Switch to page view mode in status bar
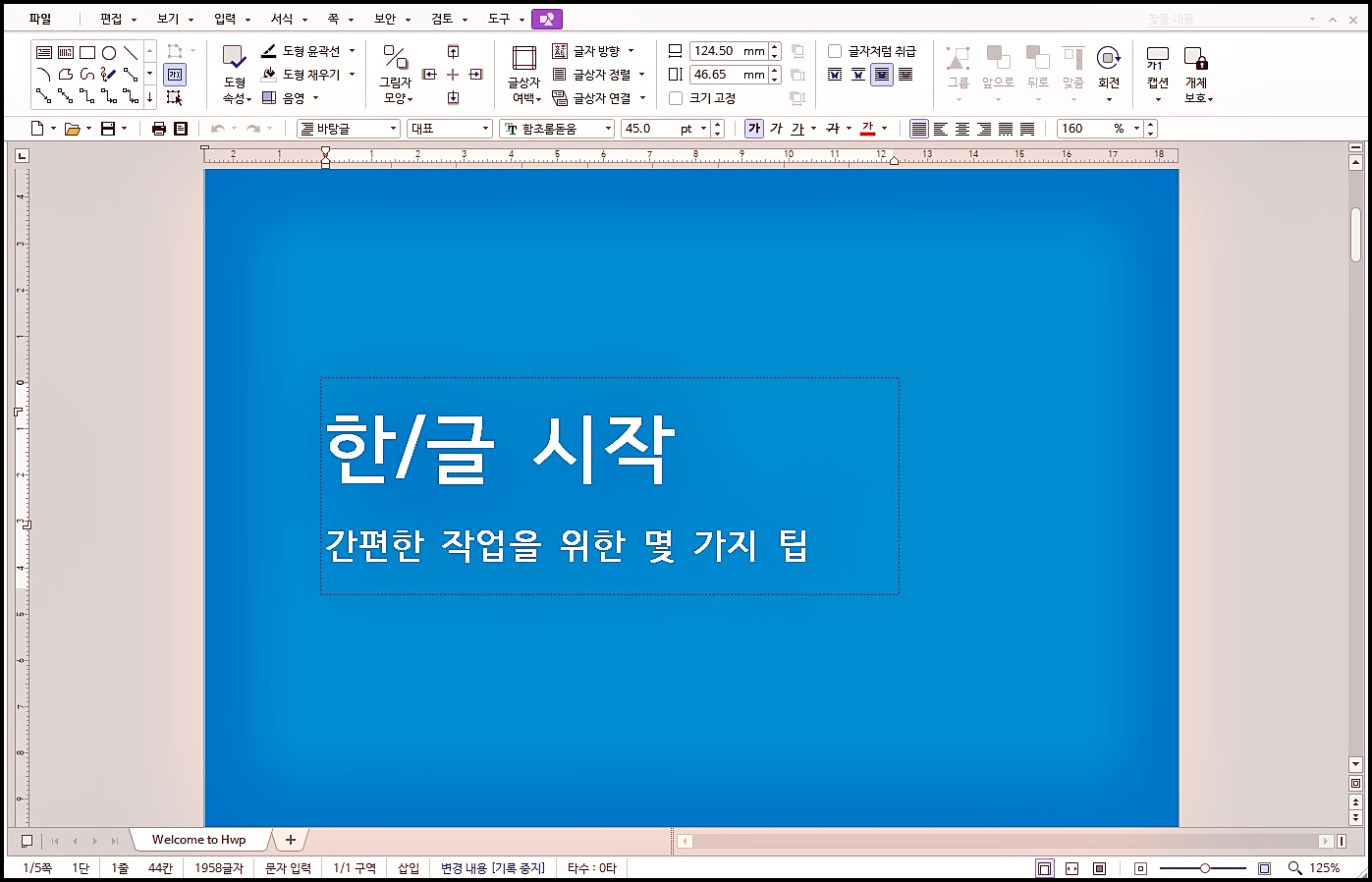Image resolution: width=1372 pixels, height=882 pixels. click(x=1045, y=868)
